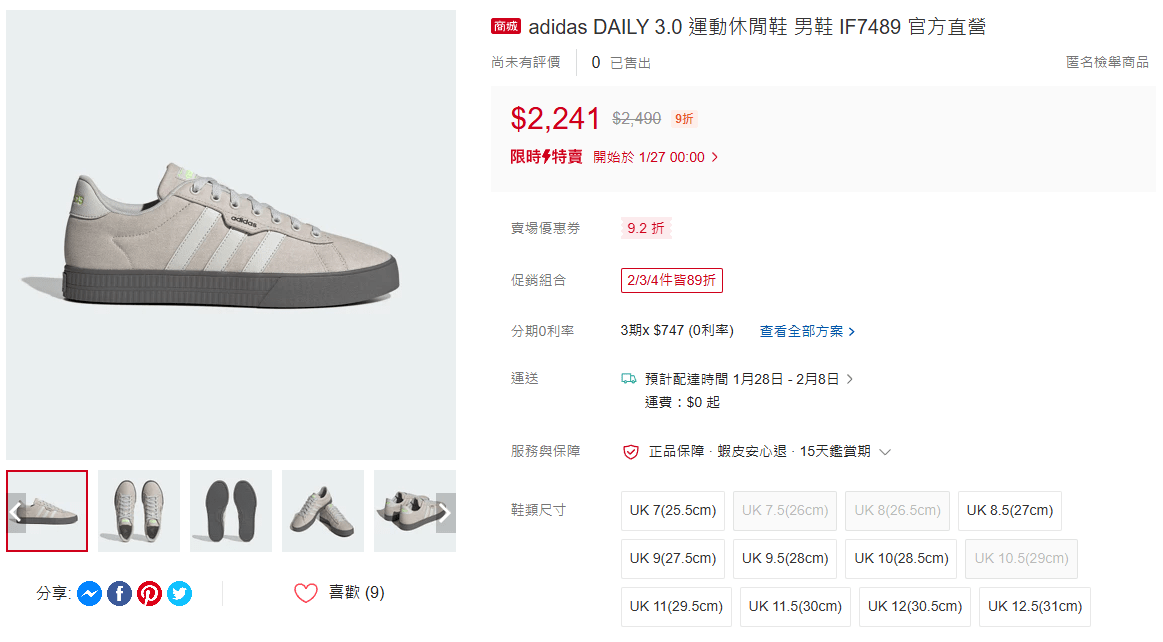Screen dimensions: 1163x642
Task: Open the top-down pair view thumbnail
Action: (x=138, y=513)
